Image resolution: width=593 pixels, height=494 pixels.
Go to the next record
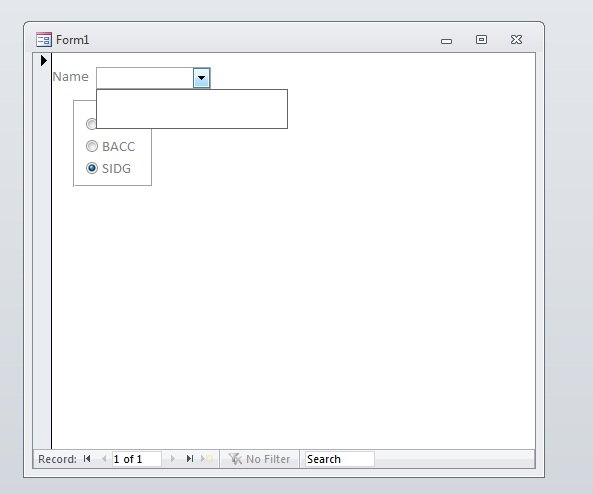point(173,459)
